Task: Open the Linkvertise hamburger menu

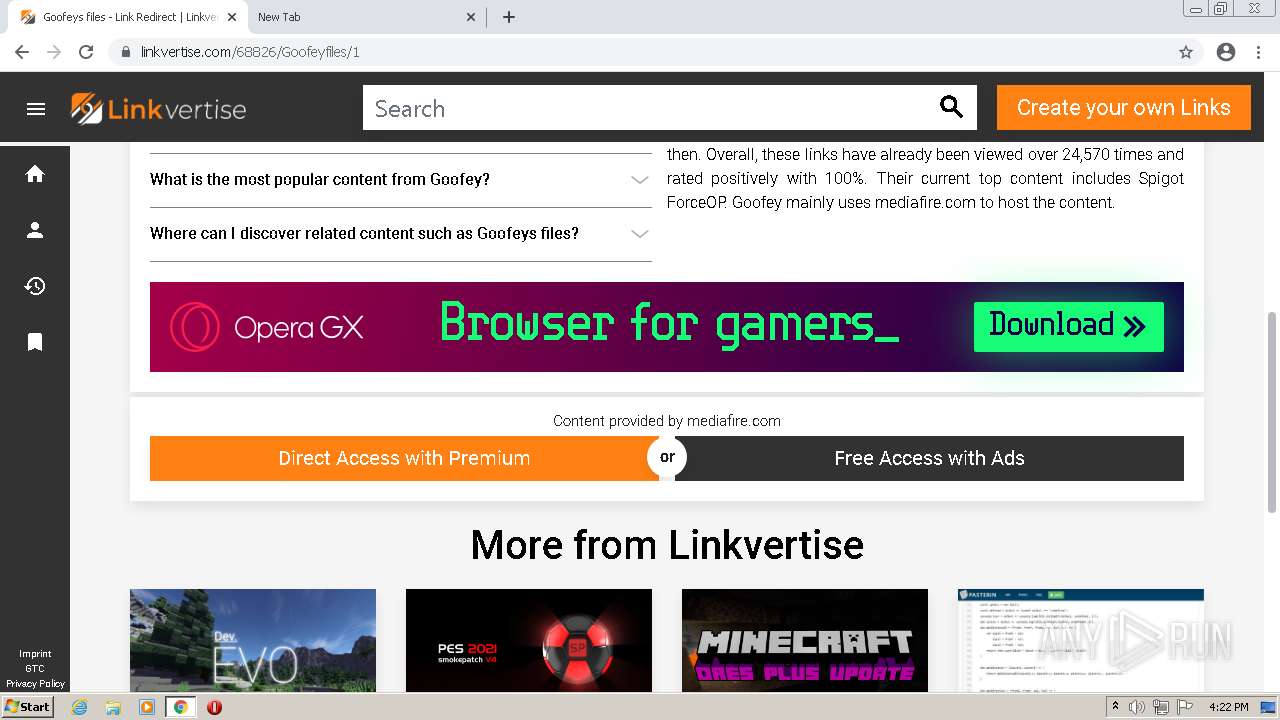Action: (x=36, y=109)
